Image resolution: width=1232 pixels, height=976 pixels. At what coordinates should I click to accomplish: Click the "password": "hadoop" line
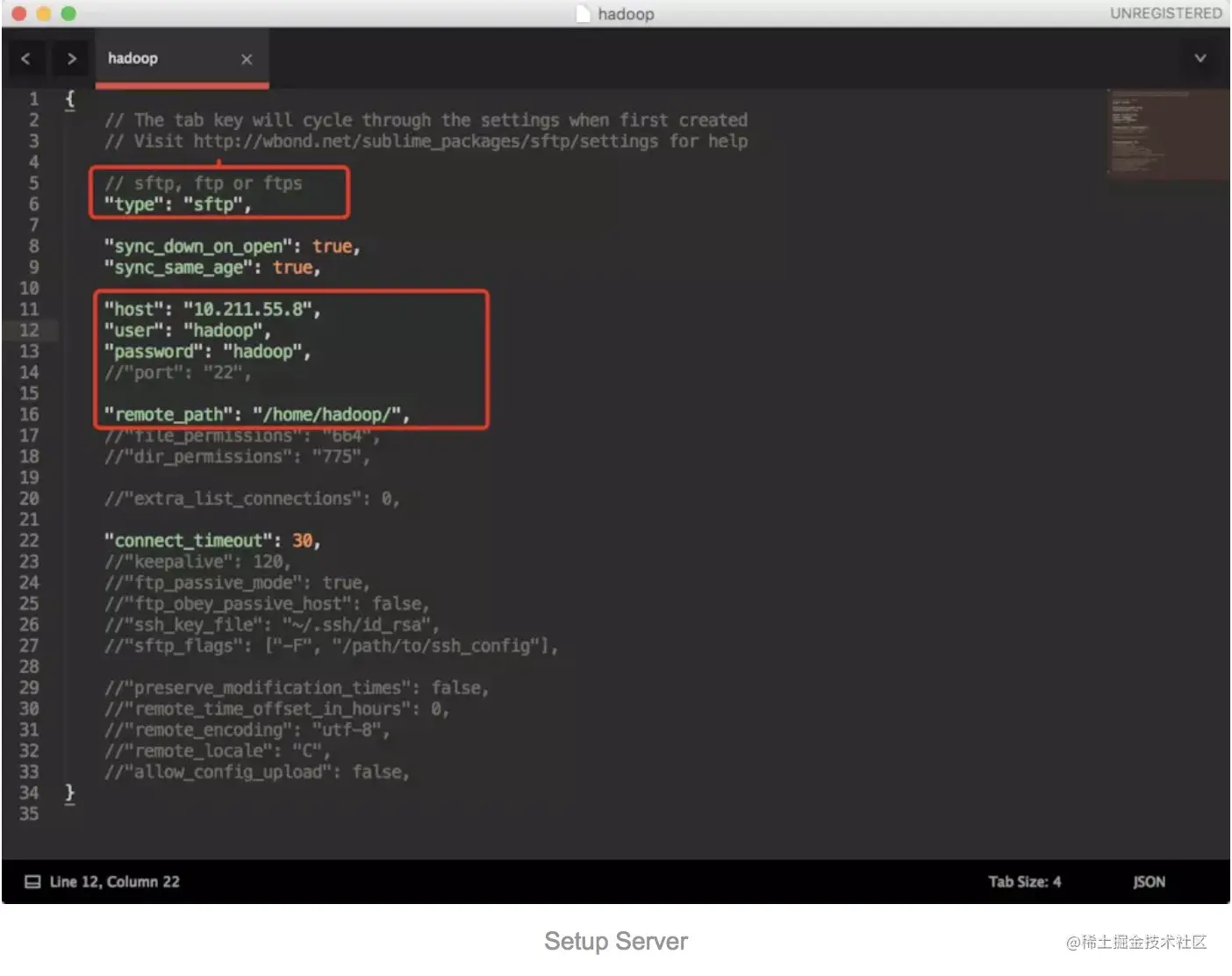click(207, 352)
